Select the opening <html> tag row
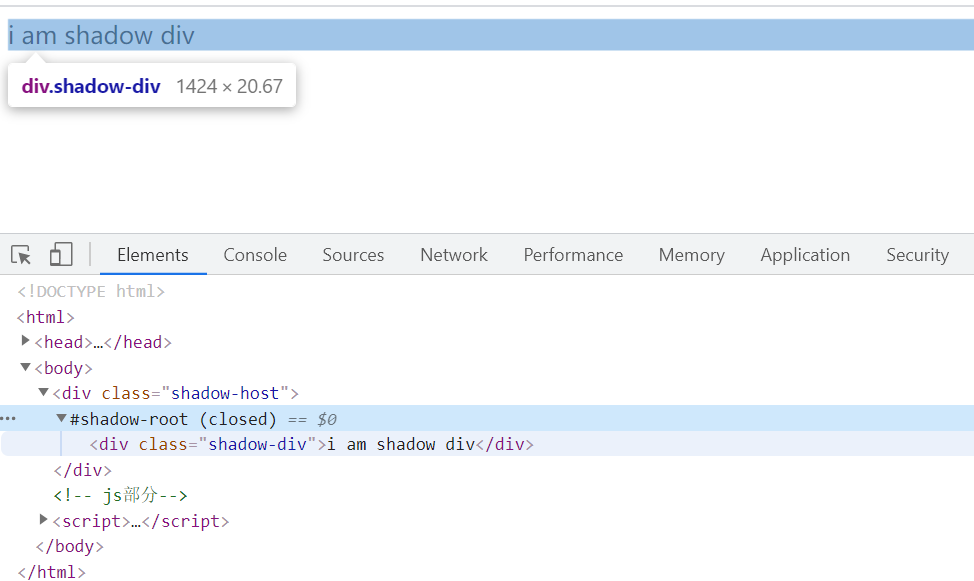This screenshot has width=974, height=581. [45, 318]
